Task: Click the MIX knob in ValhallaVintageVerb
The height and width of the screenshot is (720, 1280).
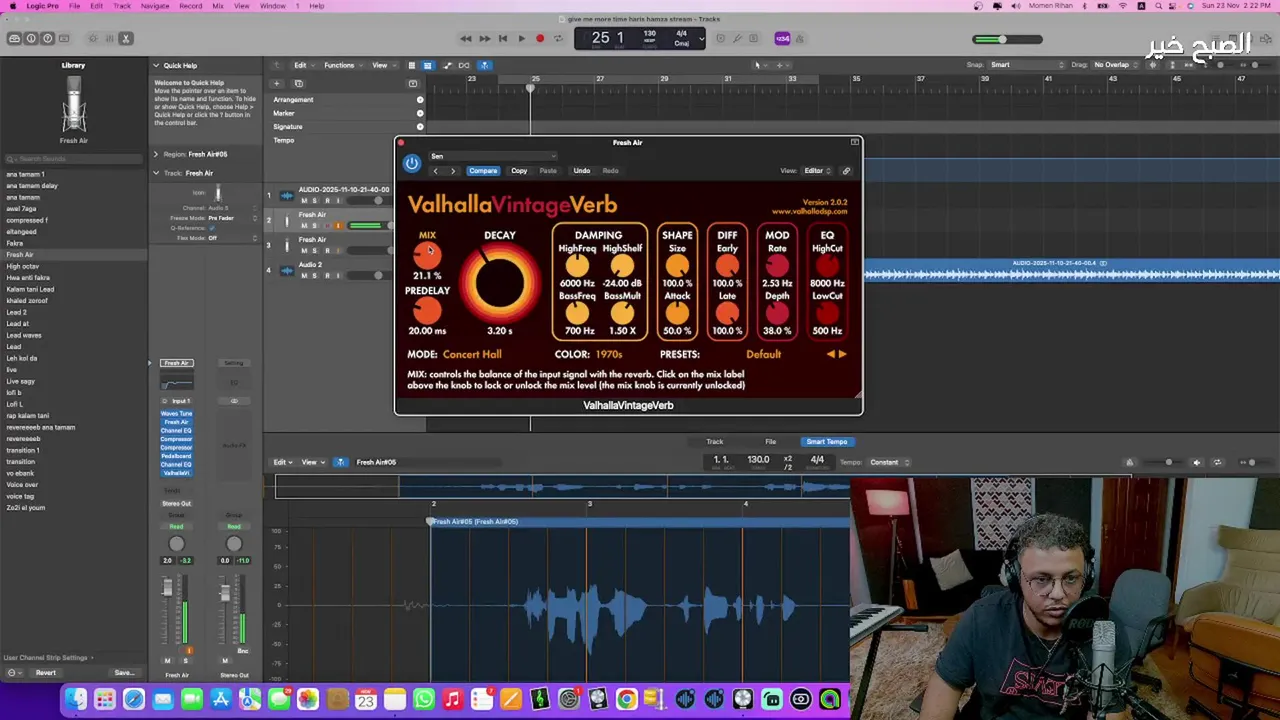Action: coord(427,256)
